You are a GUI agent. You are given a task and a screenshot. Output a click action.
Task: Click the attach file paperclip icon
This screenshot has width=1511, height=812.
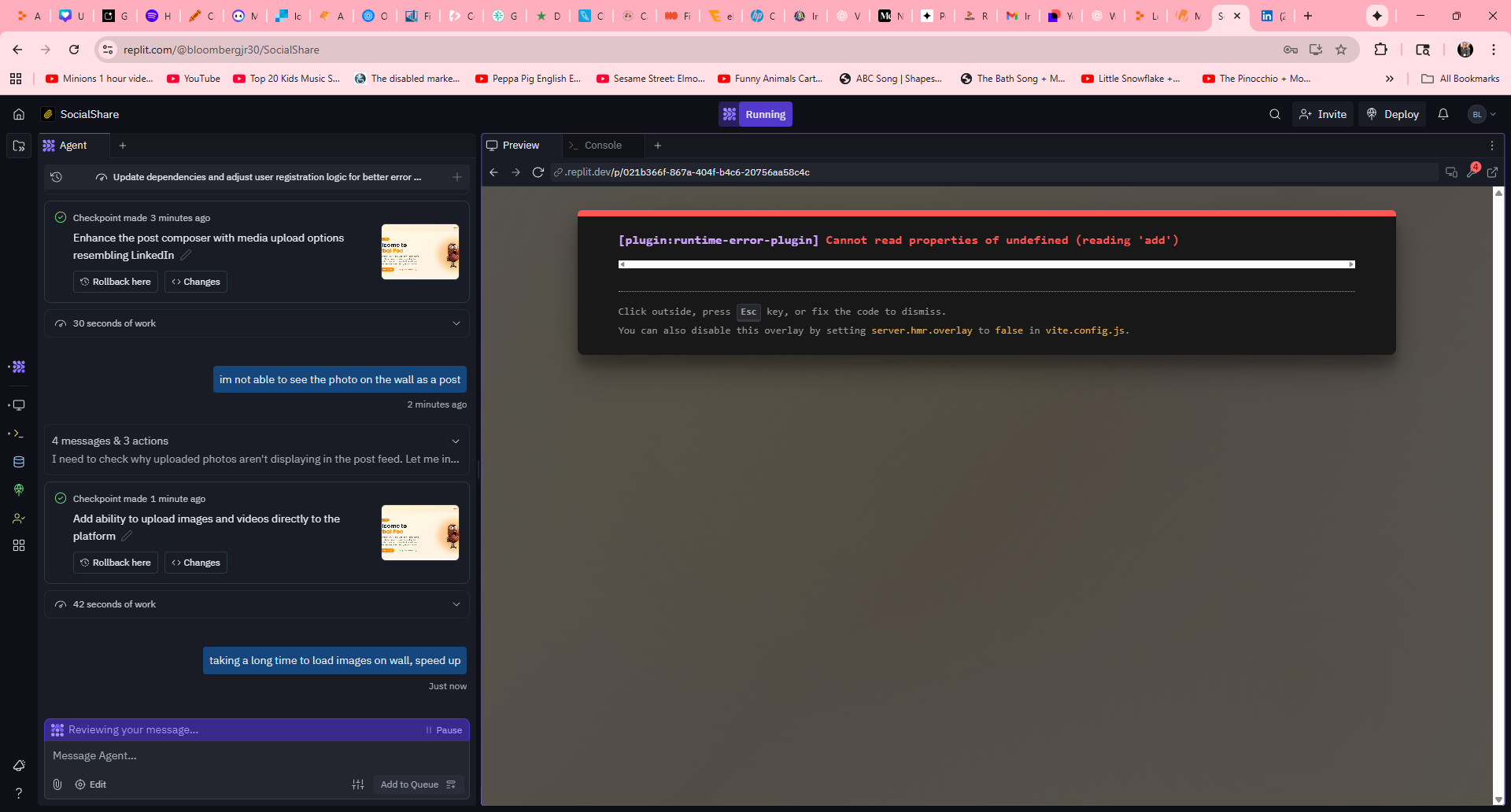[57, 784]
